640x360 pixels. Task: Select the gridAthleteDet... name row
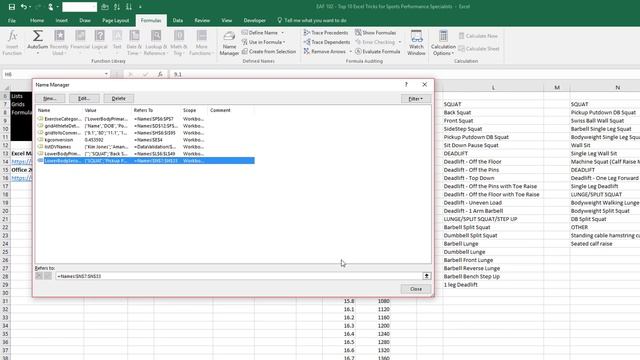click(145, 126)
